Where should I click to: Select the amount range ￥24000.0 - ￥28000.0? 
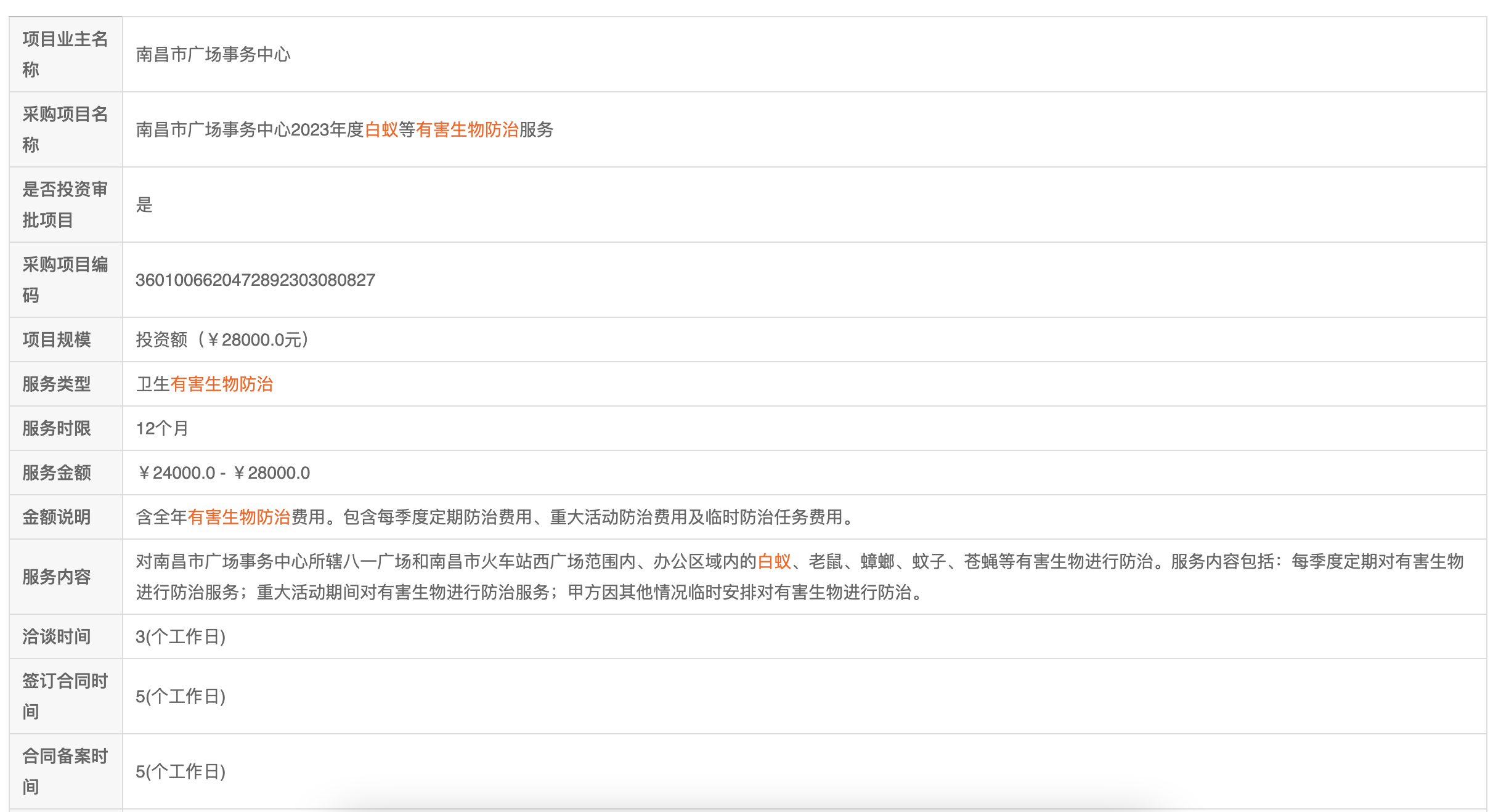(x=223, y=473)
